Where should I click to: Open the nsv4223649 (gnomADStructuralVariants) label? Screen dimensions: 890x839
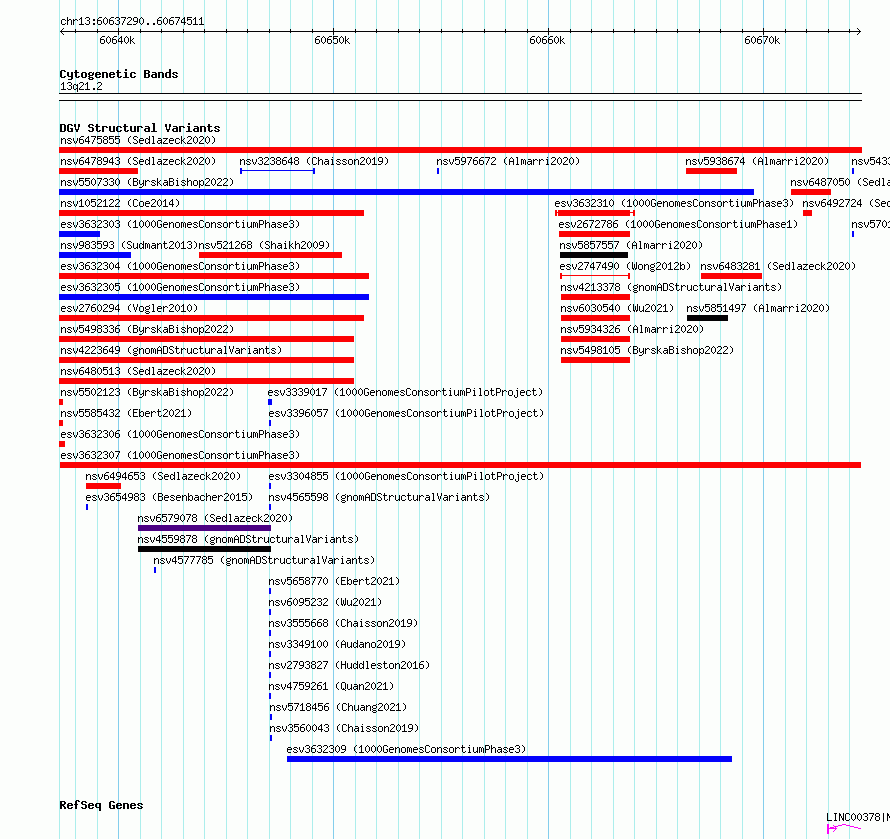(x=171, y=350)
